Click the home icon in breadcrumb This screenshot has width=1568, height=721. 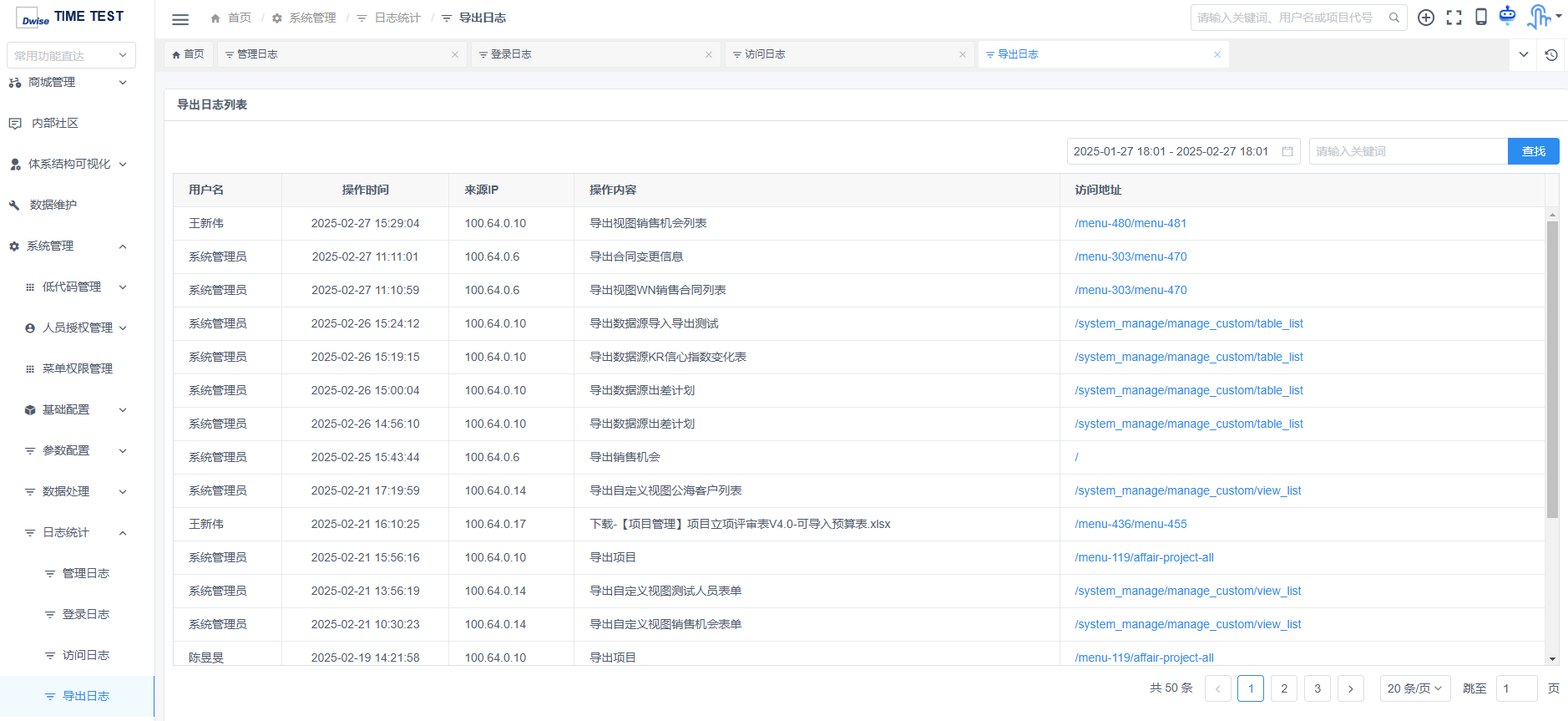click(x=215, y=18)
